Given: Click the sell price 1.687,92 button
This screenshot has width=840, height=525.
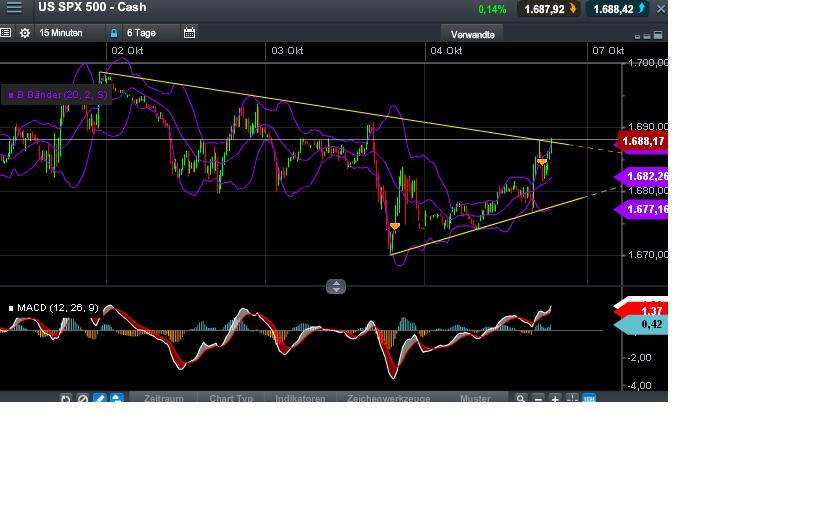Looking at the screenshot, I should [549, 9].
